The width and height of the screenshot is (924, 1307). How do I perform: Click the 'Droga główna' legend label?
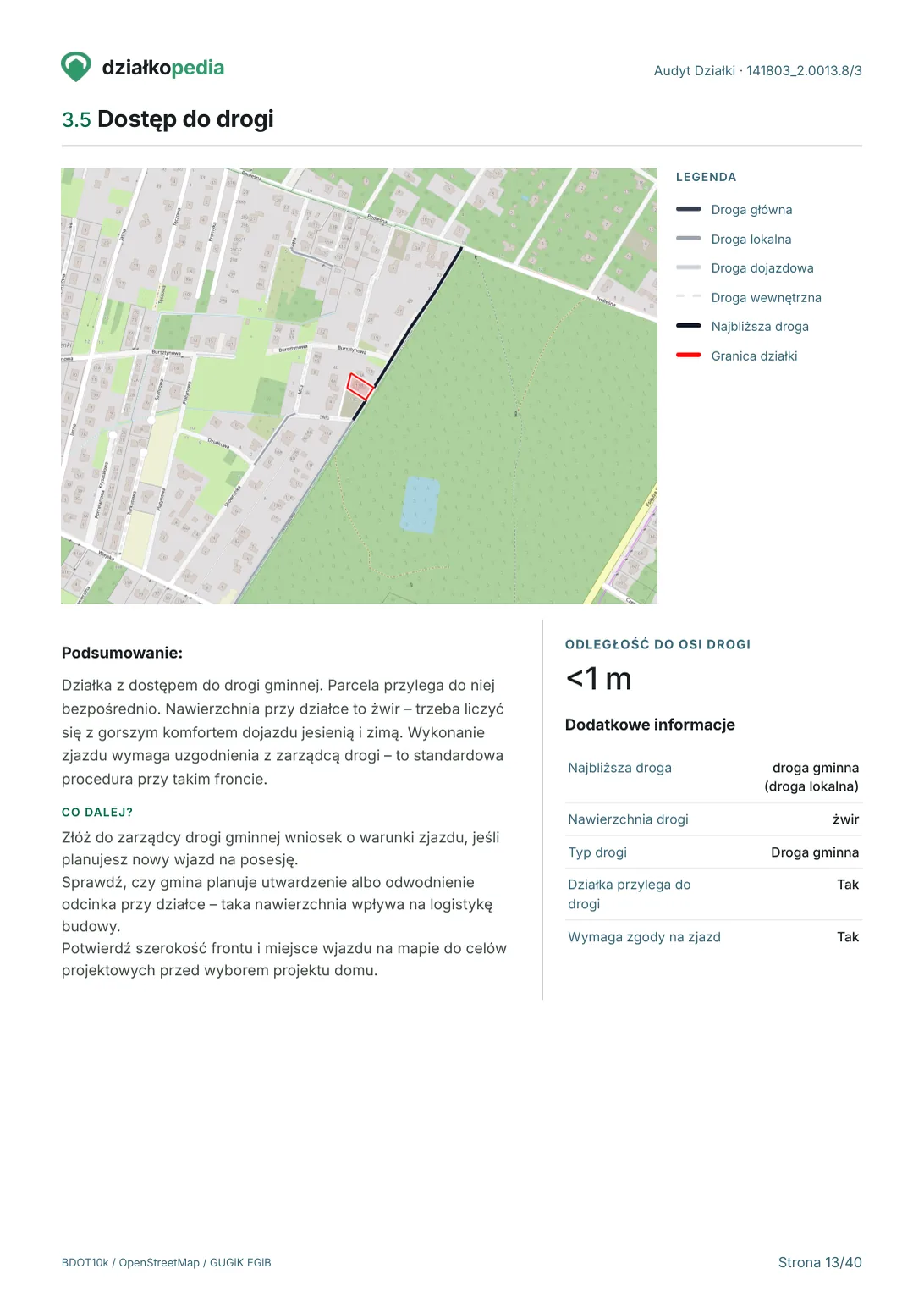[751, 210]
